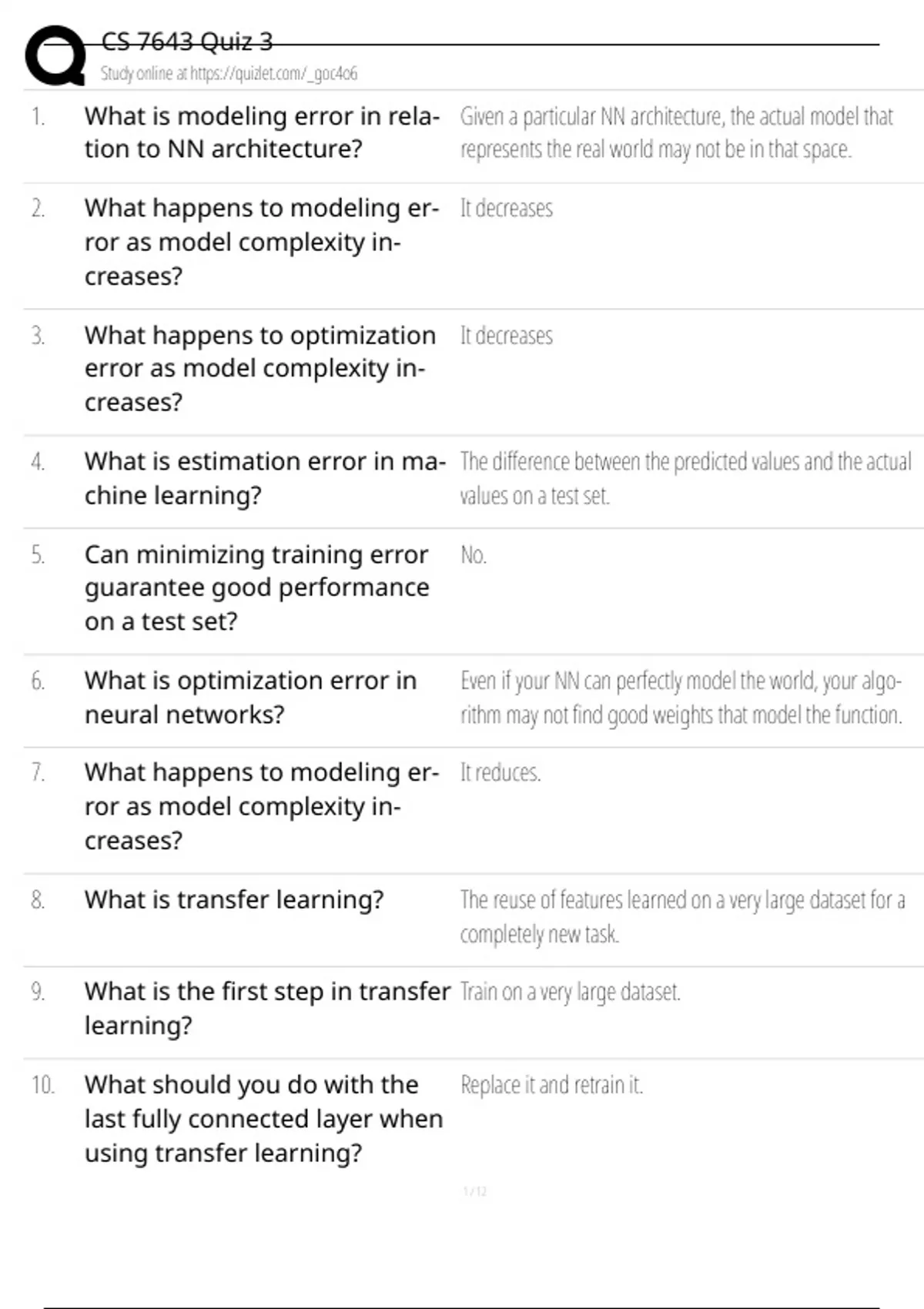The height and width of the screenshot is (1309, 924).
Task: Click the CS 7643 Quiz 3 title
Action: click(186, 42)
